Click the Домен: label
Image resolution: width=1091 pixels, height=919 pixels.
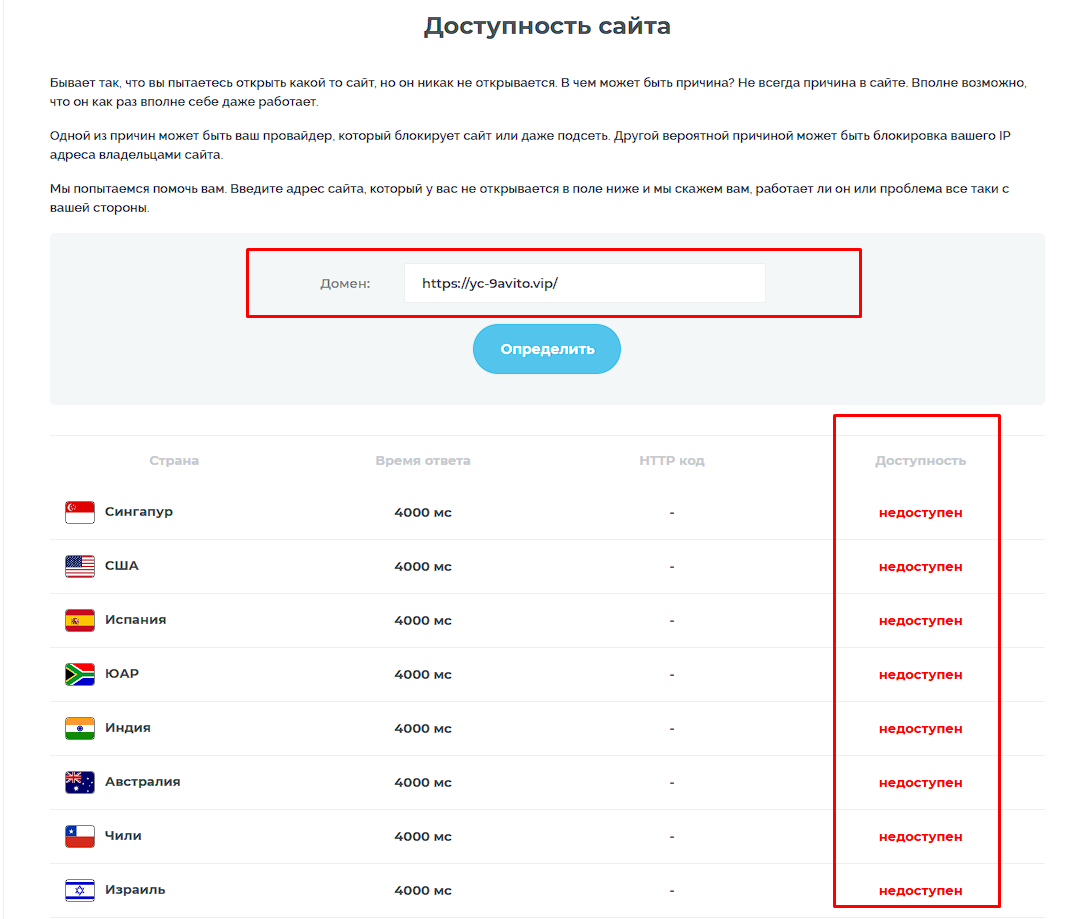(x=345, y=284)
